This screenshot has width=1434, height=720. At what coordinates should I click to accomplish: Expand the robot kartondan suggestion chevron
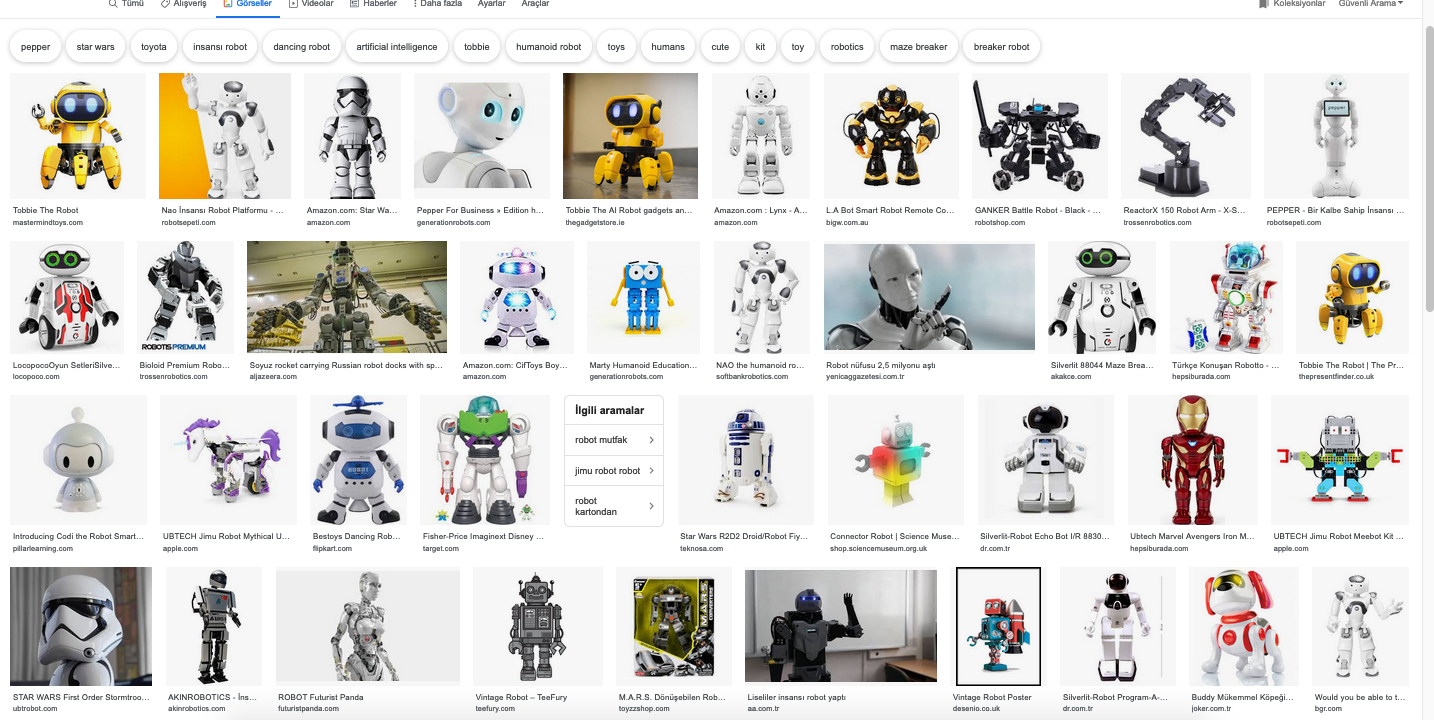pos(651,506)
